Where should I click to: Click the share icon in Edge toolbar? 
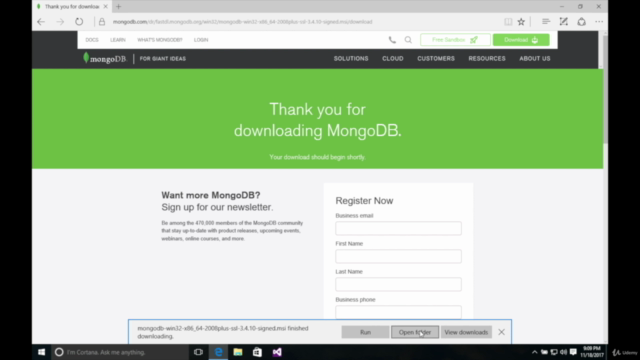pos(582,22)
